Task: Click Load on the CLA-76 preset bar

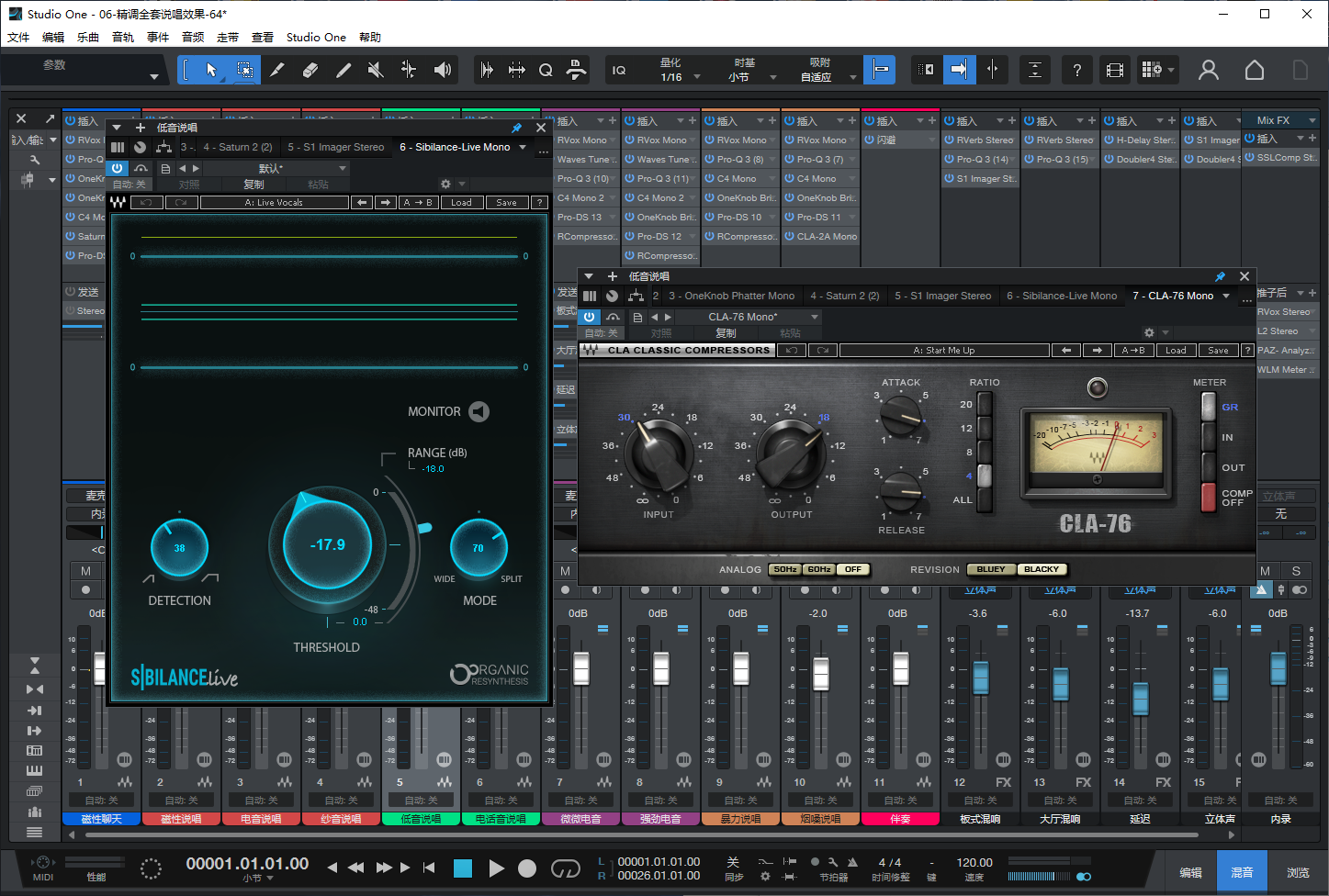Action: (x=1177, y=350)
